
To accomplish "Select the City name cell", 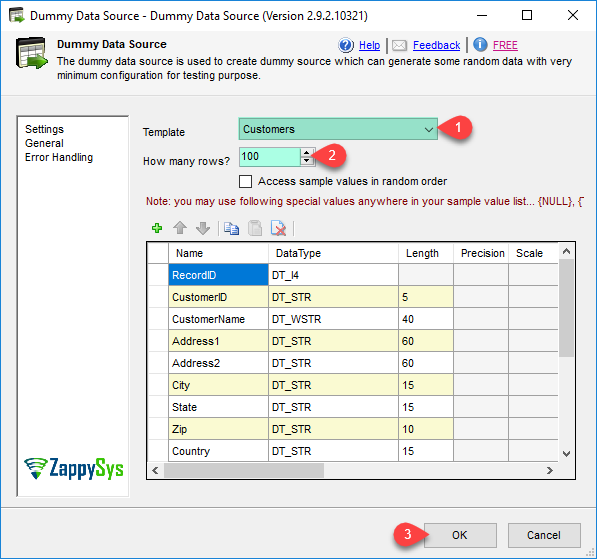I will pyautogui.click(x=218, y=385).
